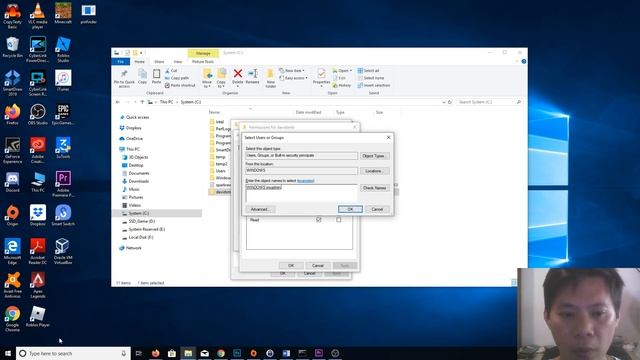Open the Minecraft desktop icon

click(63, 13)
